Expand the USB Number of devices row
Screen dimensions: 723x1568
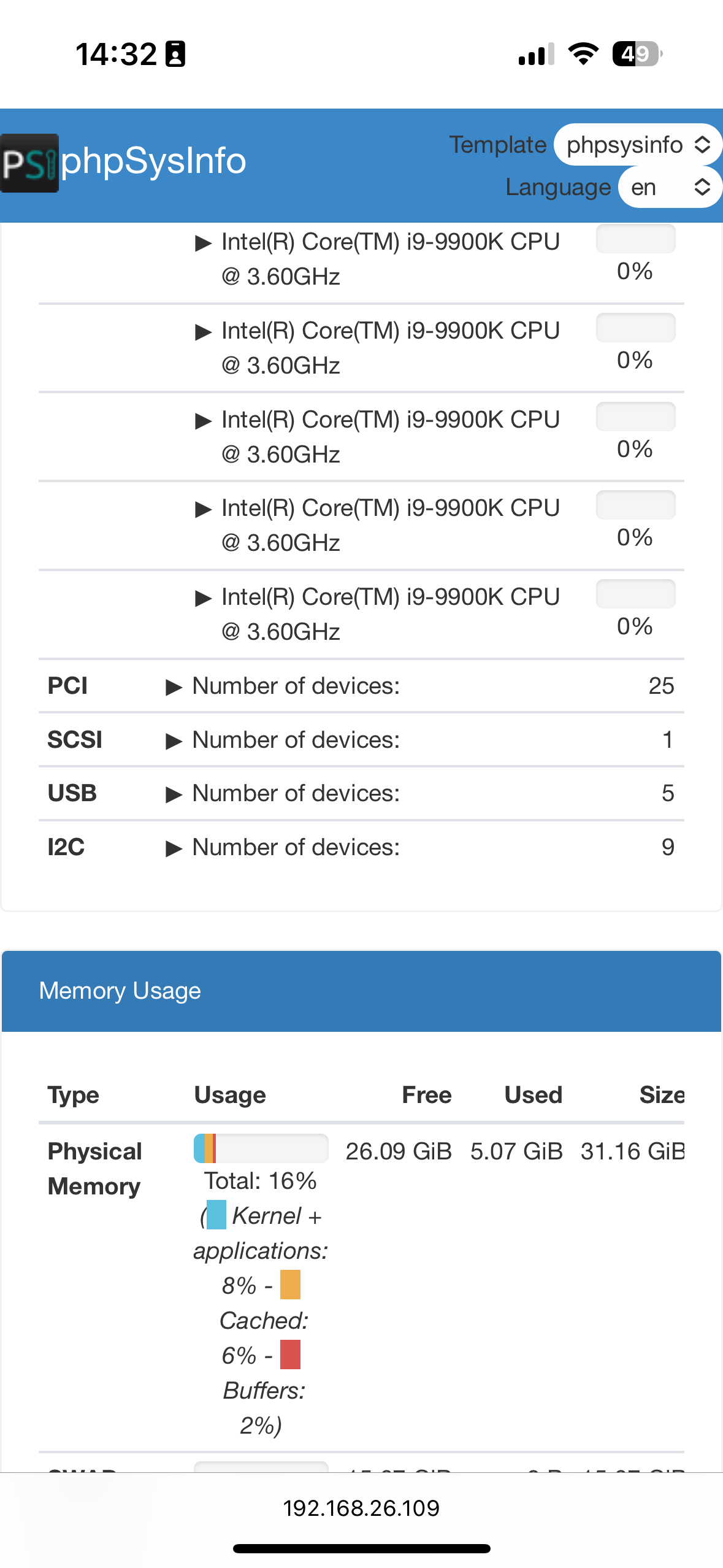pos(361,793)
